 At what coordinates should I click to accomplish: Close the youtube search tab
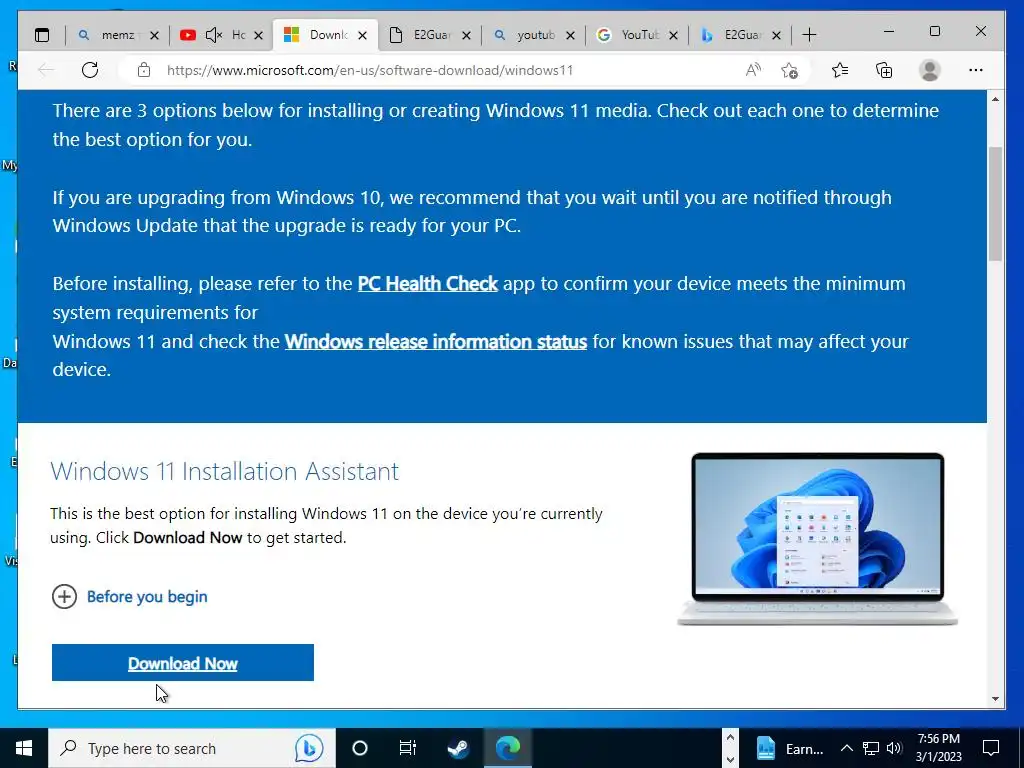(x=570, y=35)
